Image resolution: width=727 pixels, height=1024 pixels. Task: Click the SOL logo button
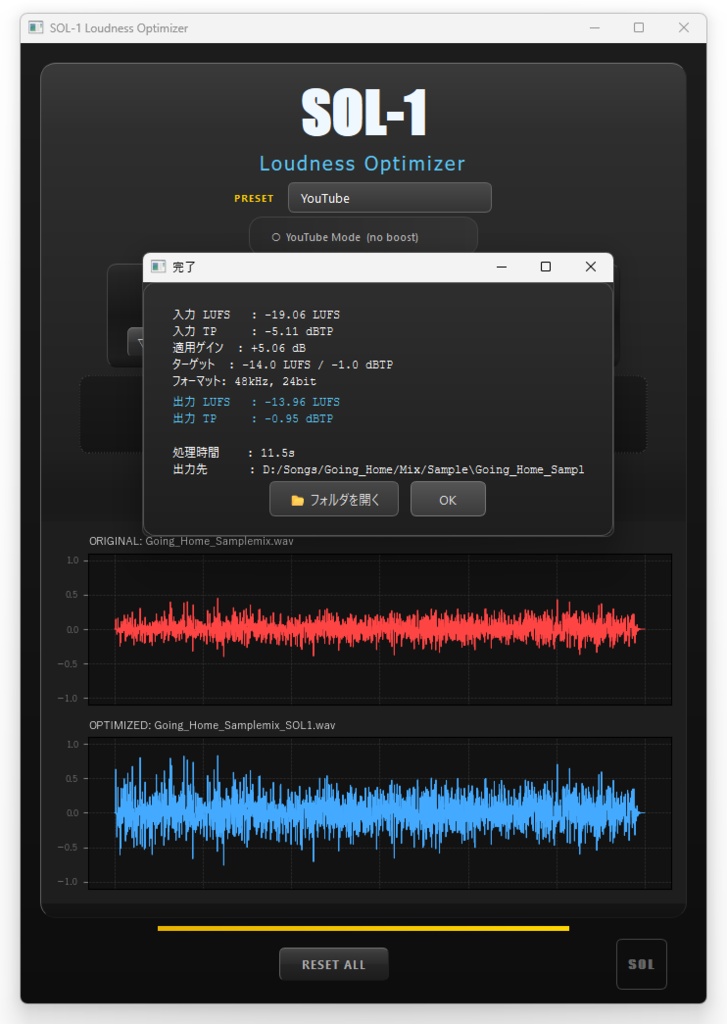pyautogui.click(x=641, y=965)
